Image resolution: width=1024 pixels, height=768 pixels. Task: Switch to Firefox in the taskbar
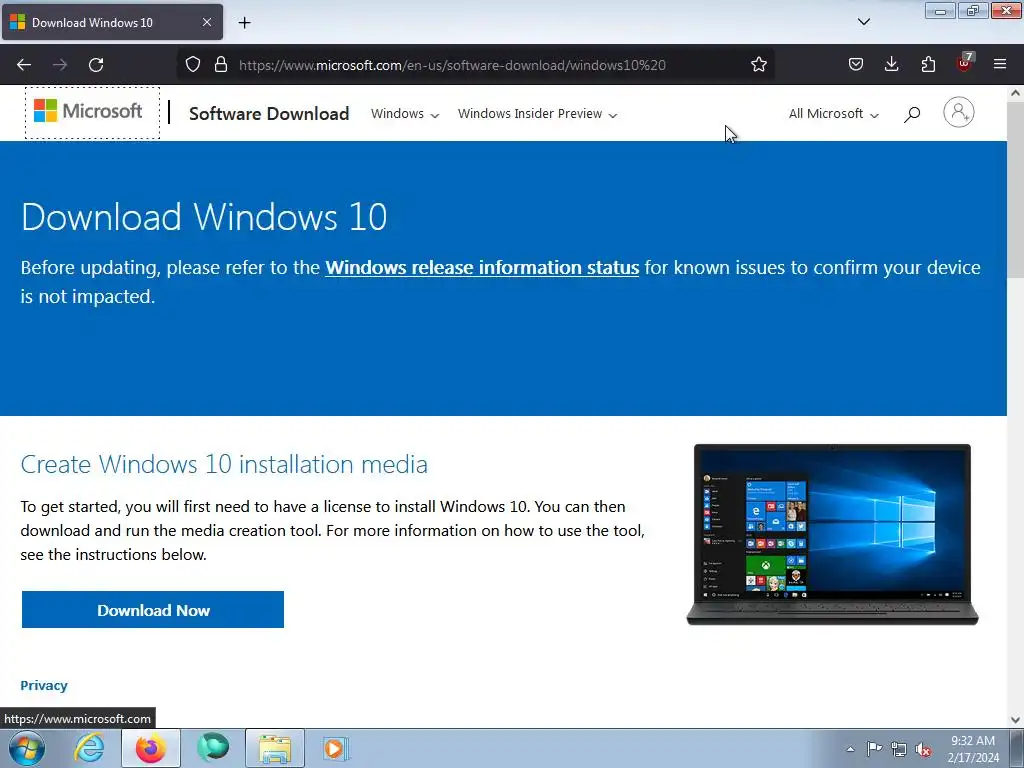151,748
